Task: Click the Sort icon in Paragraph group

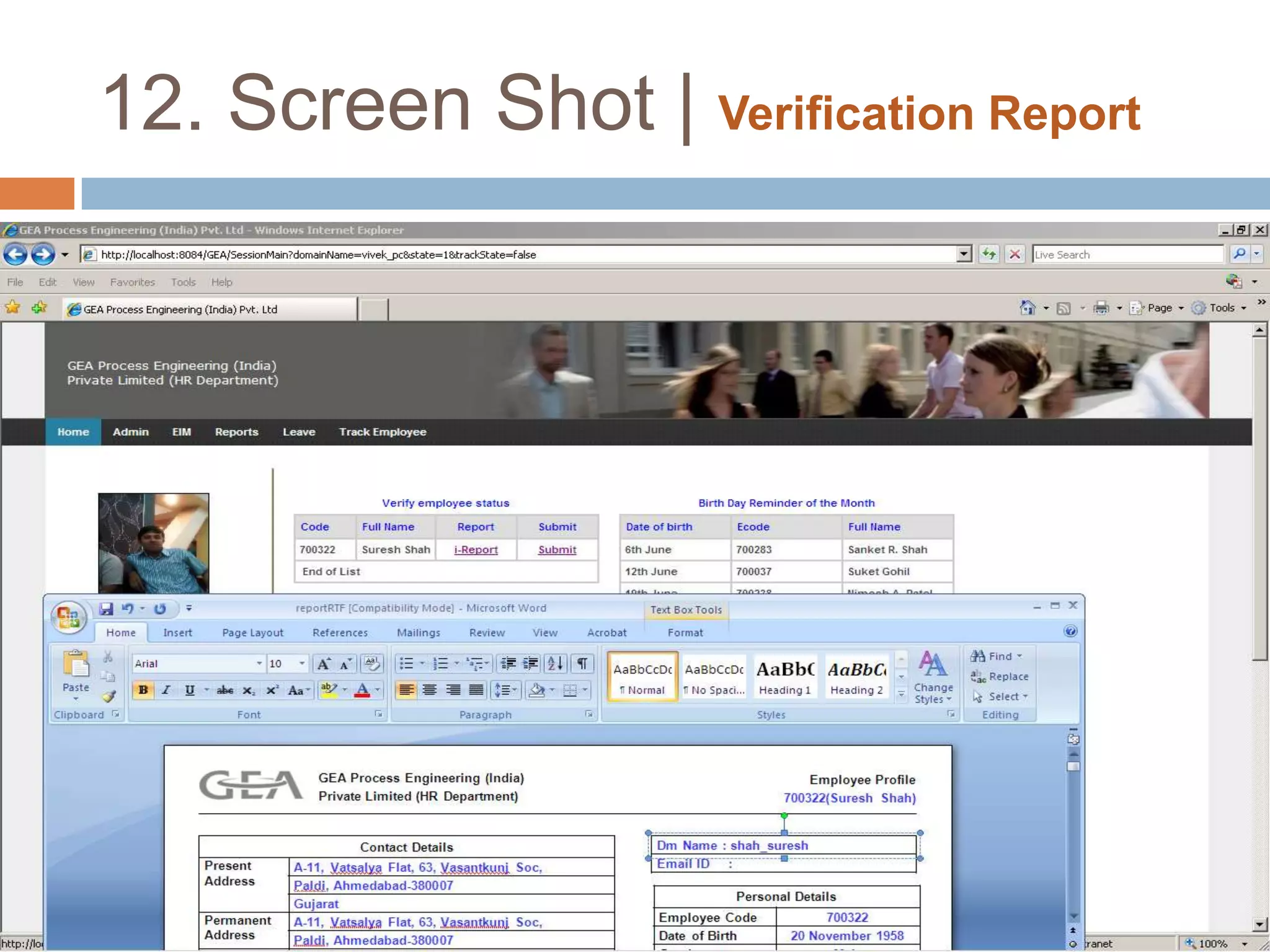Action: [556, 664]
